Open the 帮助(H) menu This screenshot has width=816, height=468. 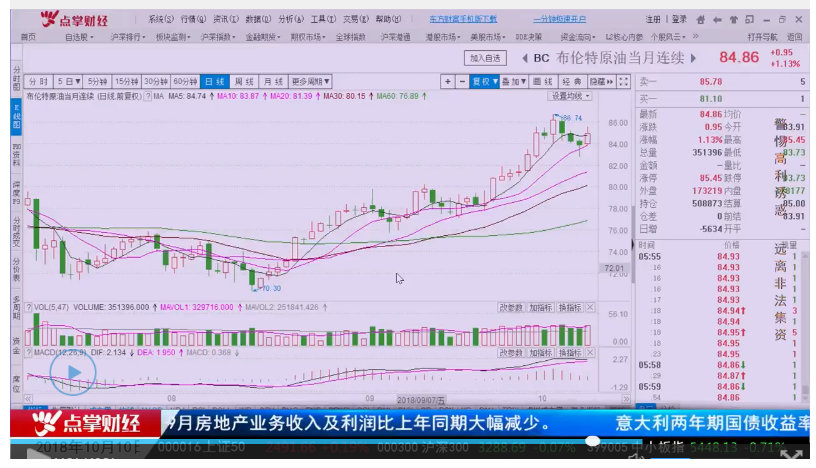point(388,19)
